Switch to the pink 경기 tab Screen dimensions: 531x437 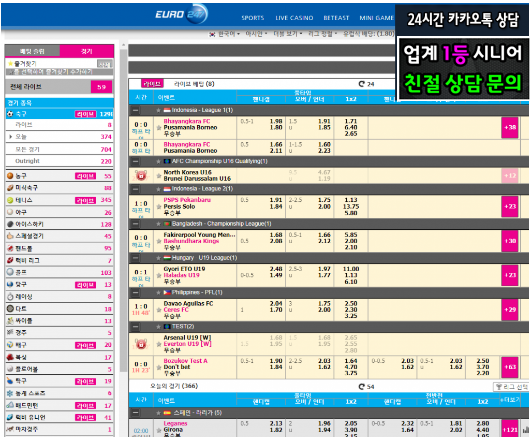click(87, 51)
